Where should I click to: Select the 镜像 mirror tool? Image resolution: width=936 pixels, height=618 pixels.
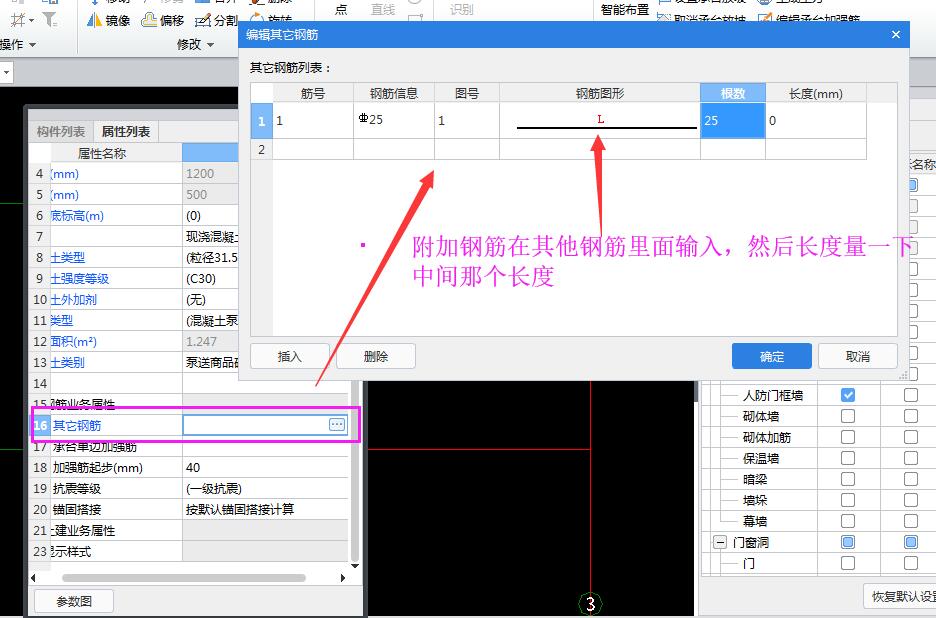pyautogui.click(x=109, y=21)
